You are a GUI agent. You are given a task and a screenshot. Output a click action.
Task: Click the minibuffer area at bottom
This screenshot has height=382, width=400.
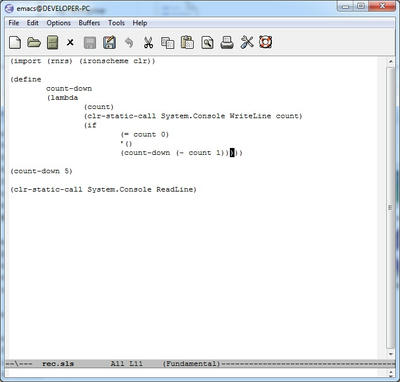197,372
